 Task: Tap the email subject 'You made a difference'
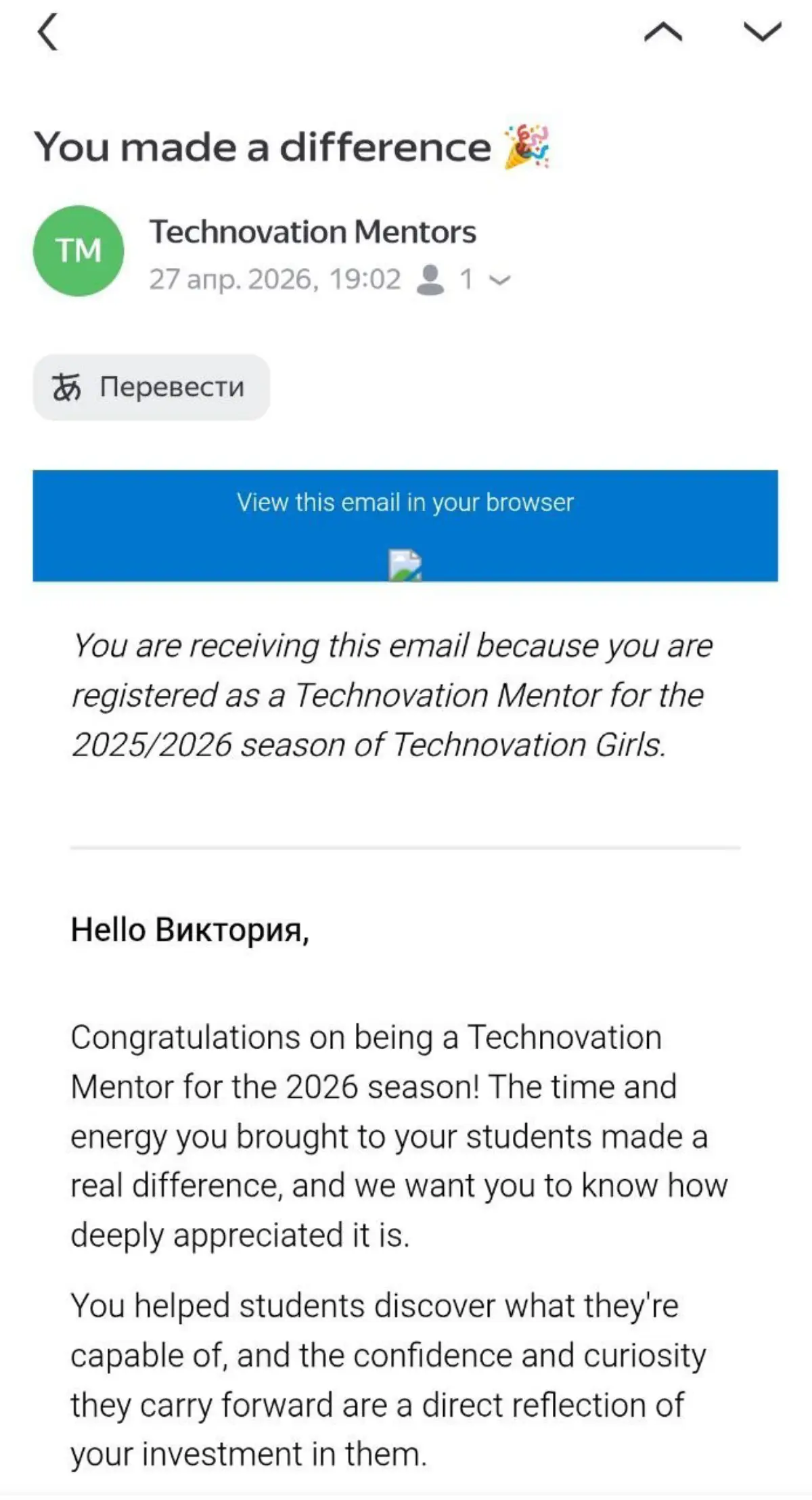[x=263, y=147]
